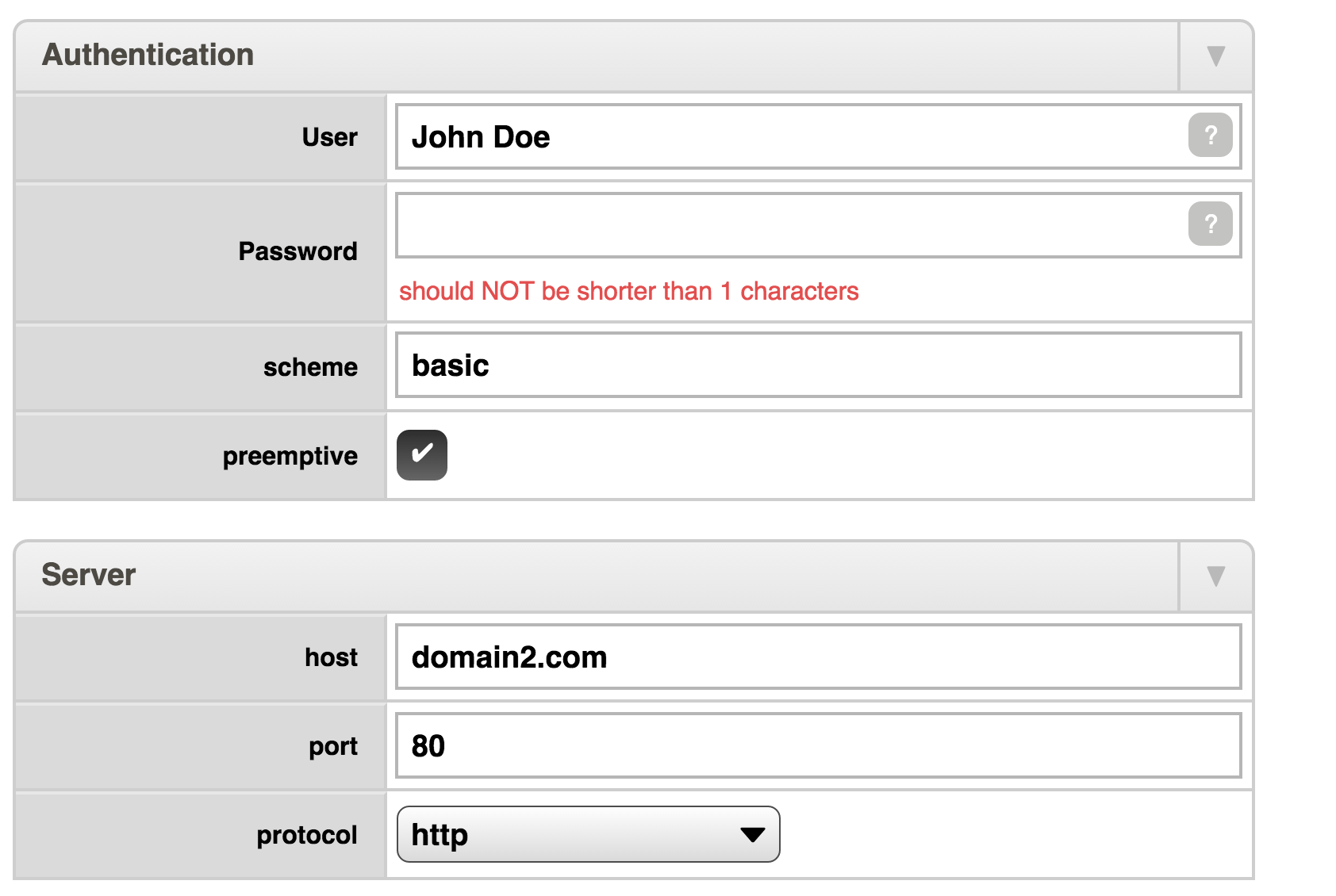Select the host field containing domain2.com
The image size is (1336, 896).
tap(817, 657)
